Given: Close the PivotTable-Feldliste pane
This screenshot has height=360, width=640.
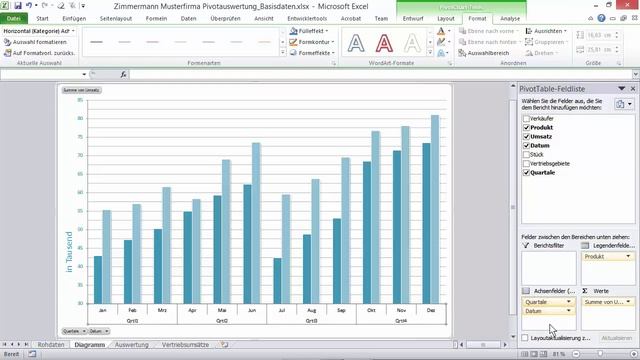Looking at the screenshot, I should (x=633, y=89).
